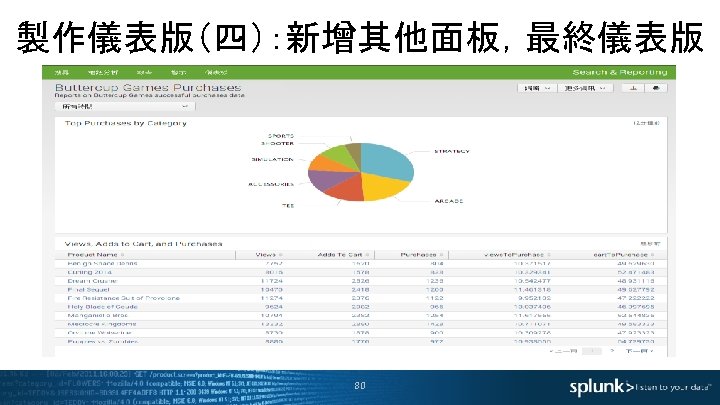Click Fire Resistance Suit of Provolone row
The image size is (720, 405).
pyautogui.click(x=360, y=298)
